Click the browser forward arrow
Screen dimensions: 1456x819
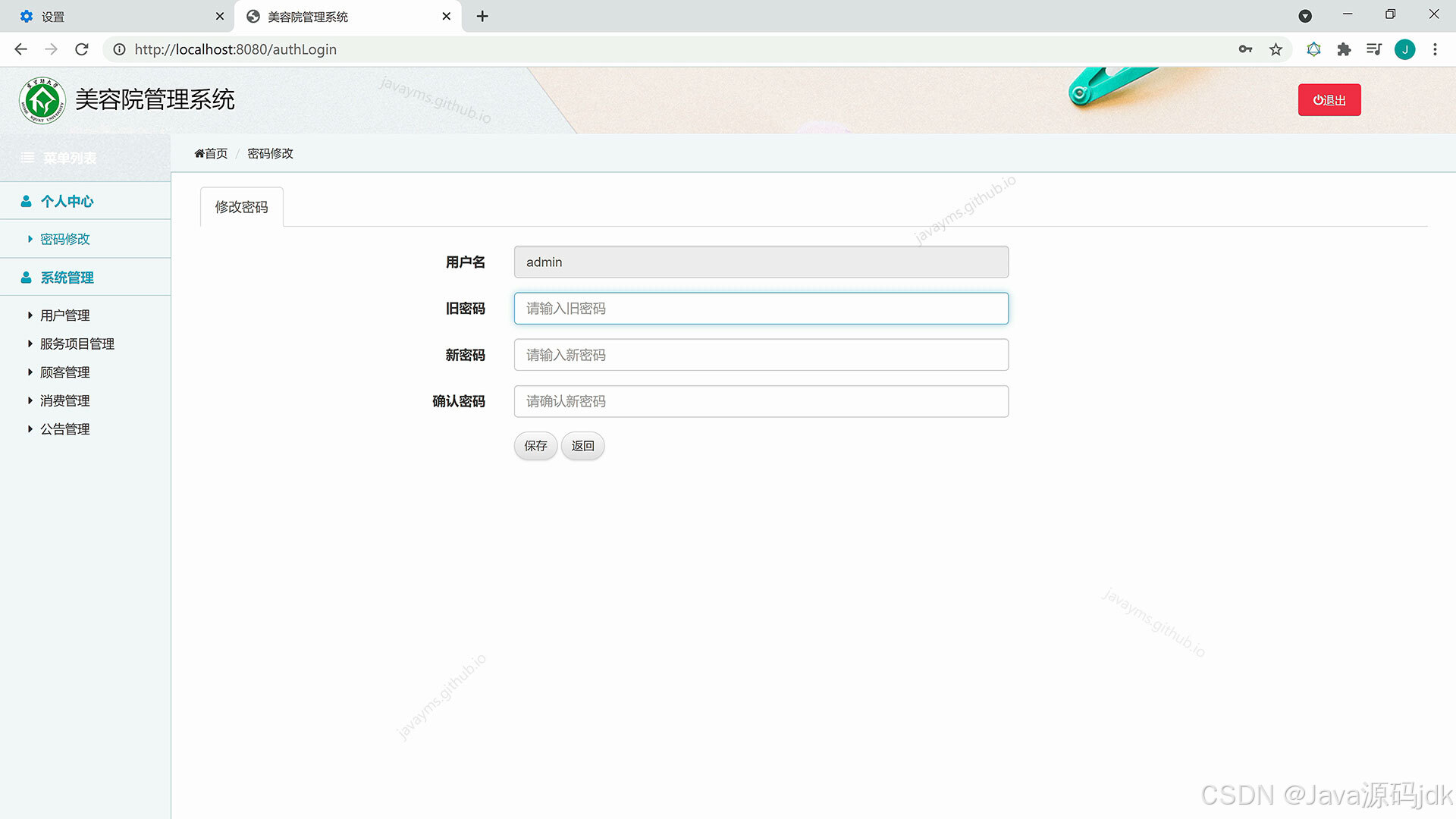tap(51, 49)
